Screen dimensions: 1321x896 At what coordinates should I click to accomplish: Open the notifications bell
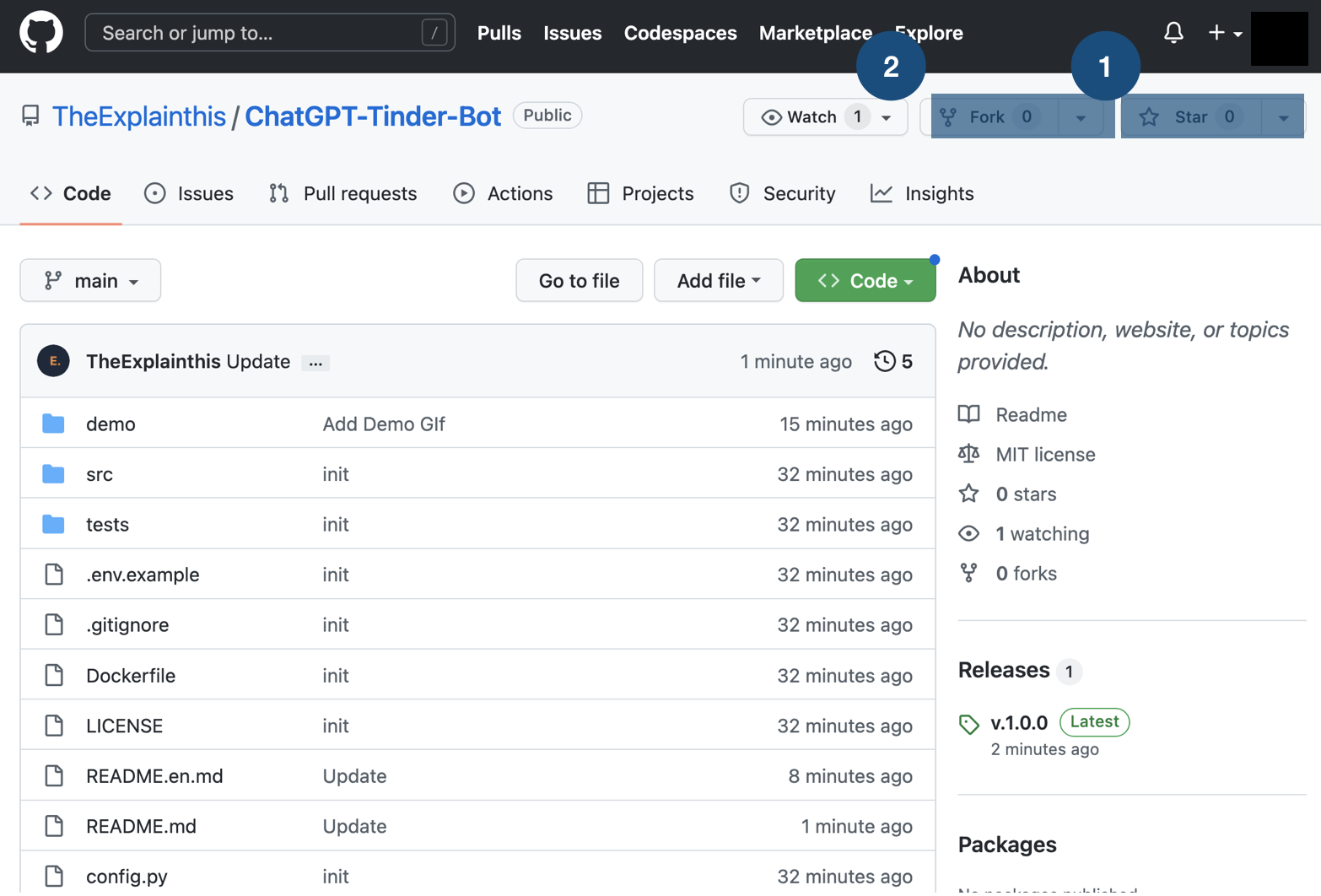pyautogui.click(x=1173, y=32)
